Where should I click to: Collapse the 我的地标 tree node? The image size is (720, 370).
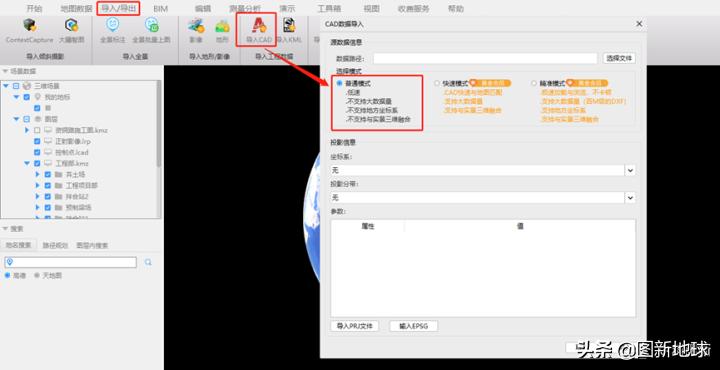(17, 97)
